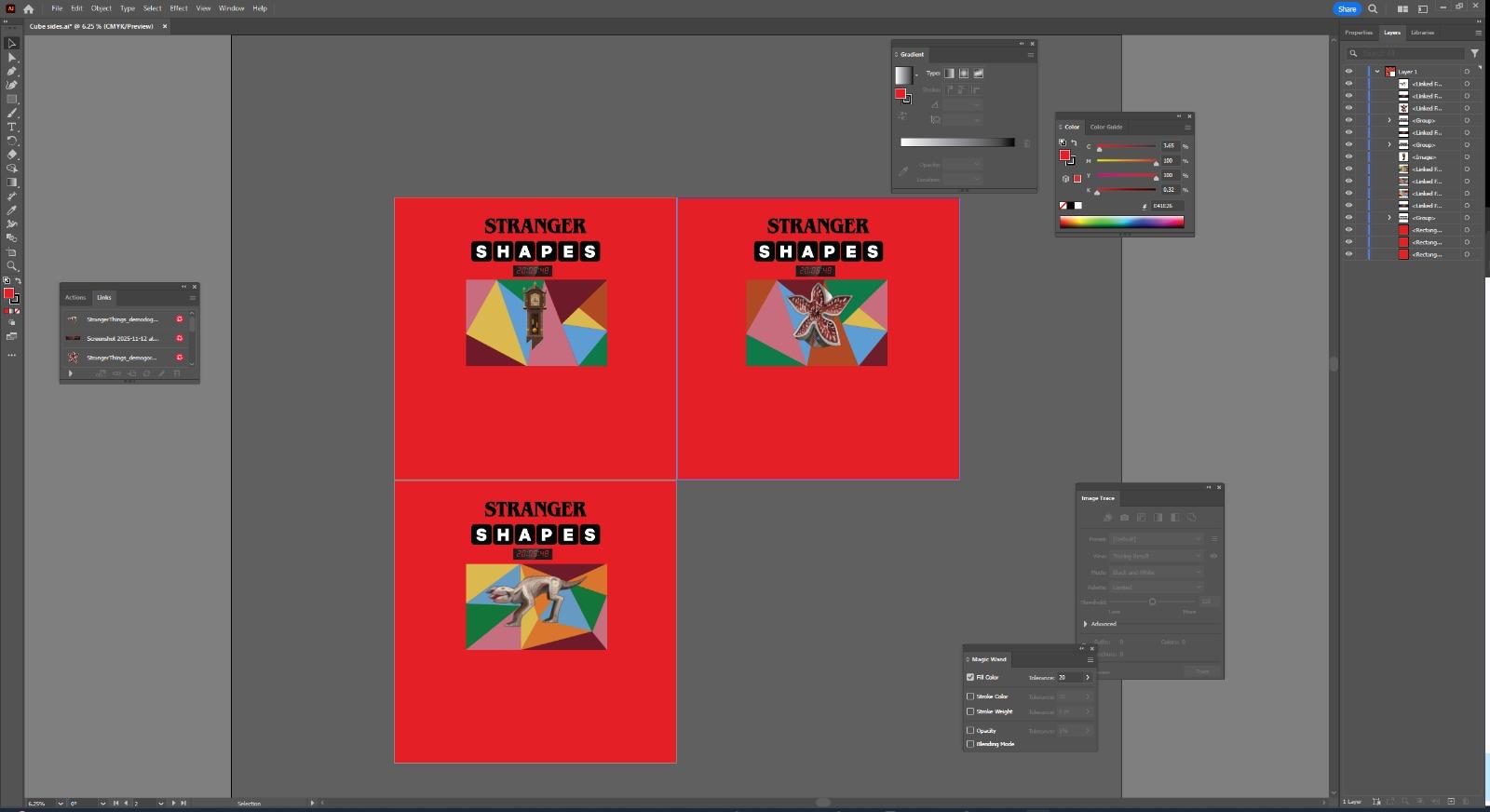1490x812 pixels.
Task: Select the Pen tool
Action: tap(12, 71)
